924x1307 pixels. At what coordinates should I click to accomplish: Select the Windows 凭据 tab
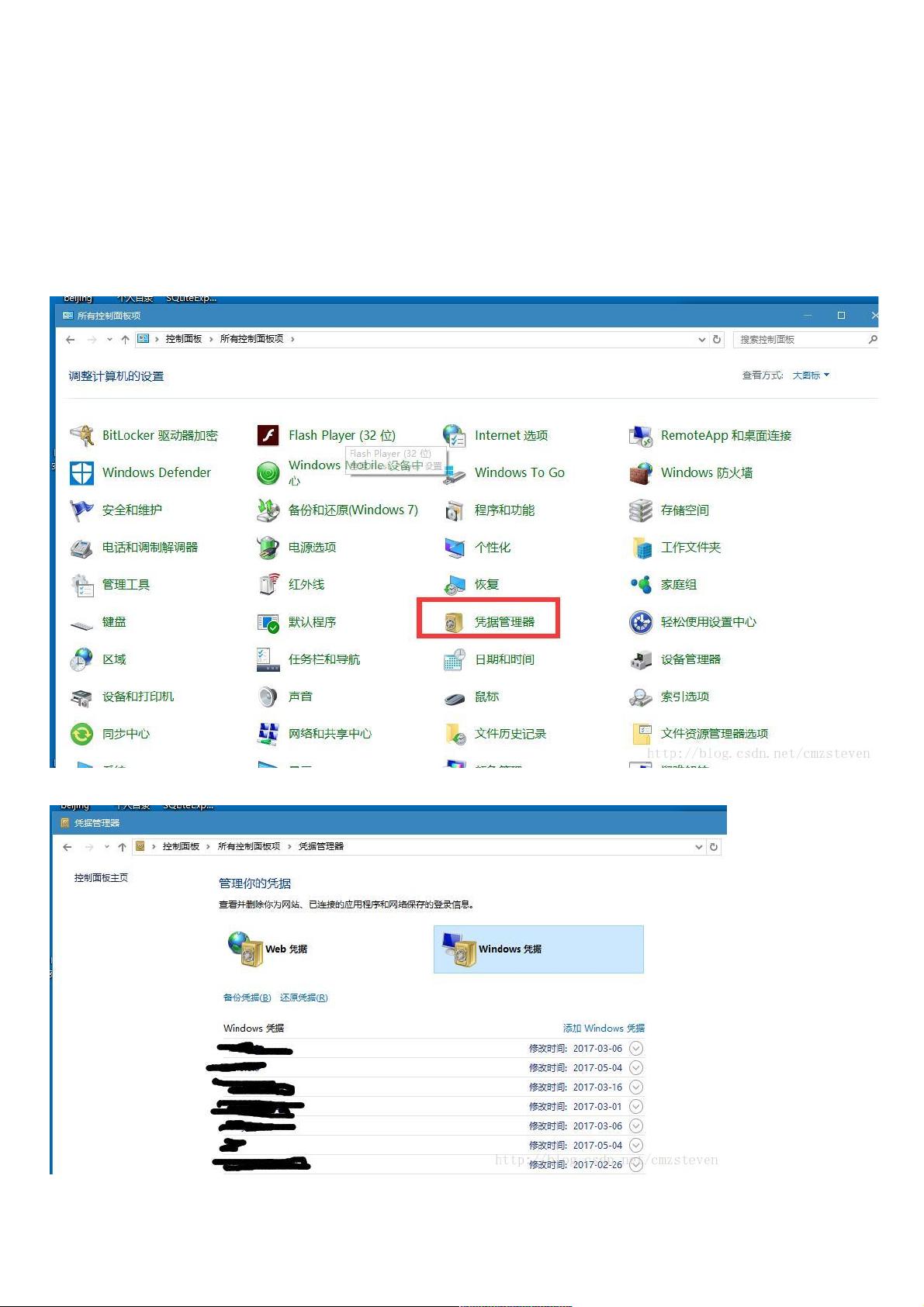538,949
